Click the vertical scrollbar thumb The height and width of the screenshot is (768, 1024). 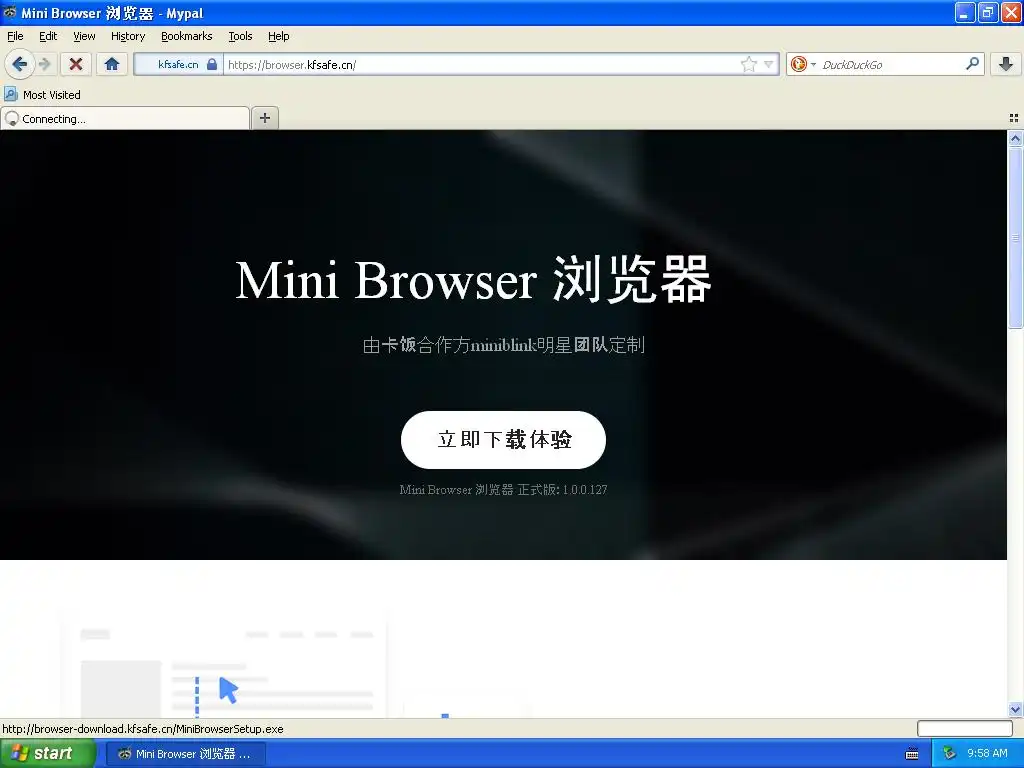coord(1015,238)
